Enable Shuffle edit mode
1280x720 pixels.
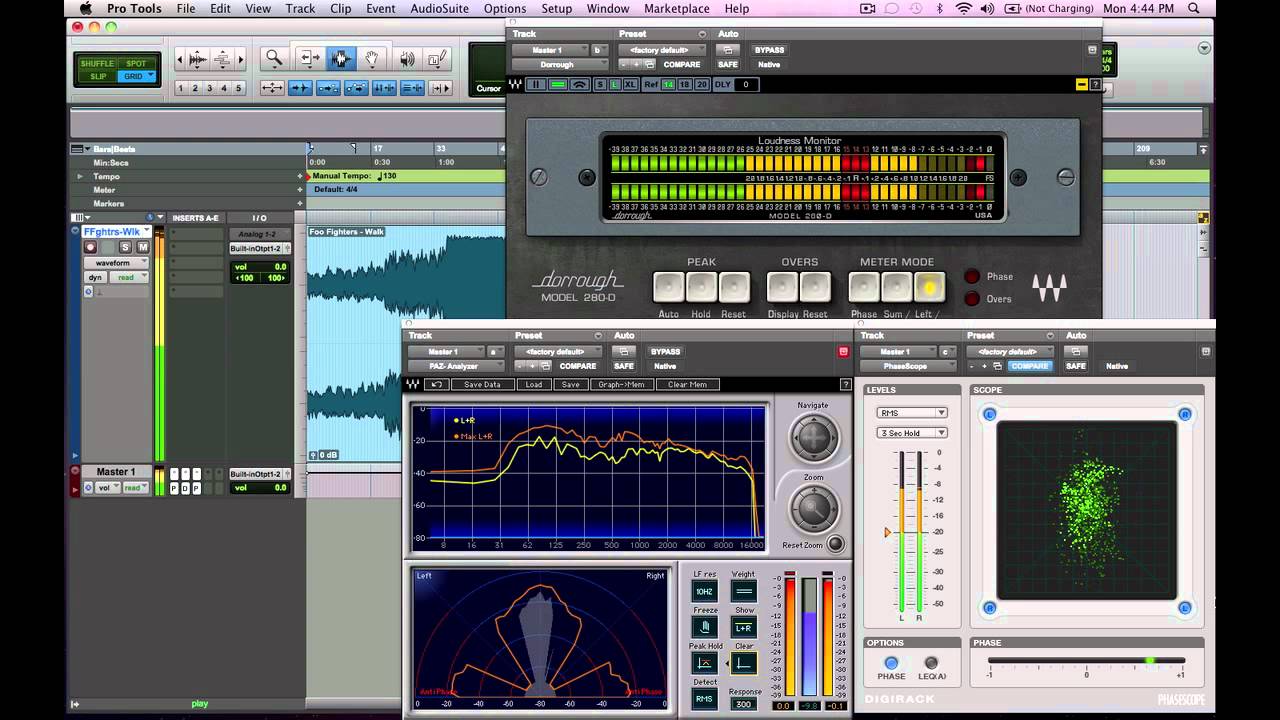(98, 64)
